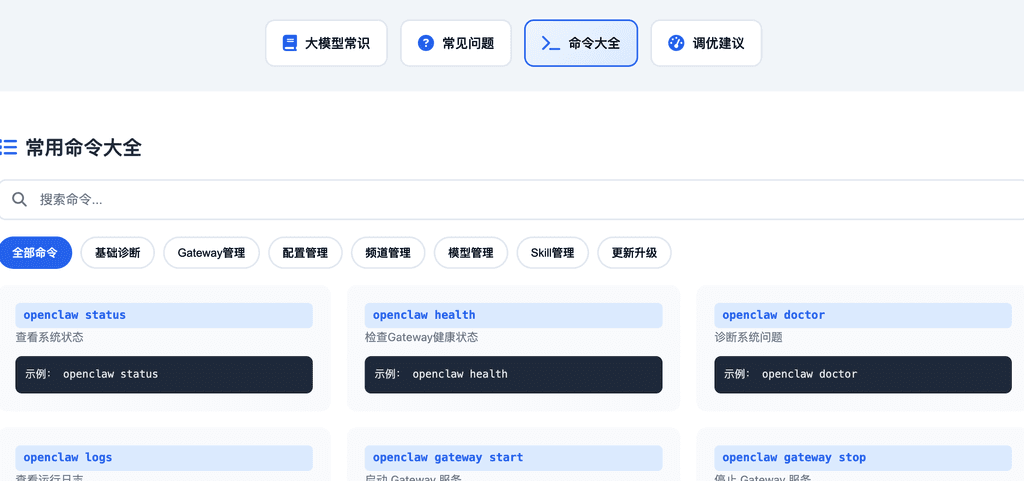The height and width of the screenshot is (481, 1024).
Task: Filter commands by 基础诊断
Action: 118,253
